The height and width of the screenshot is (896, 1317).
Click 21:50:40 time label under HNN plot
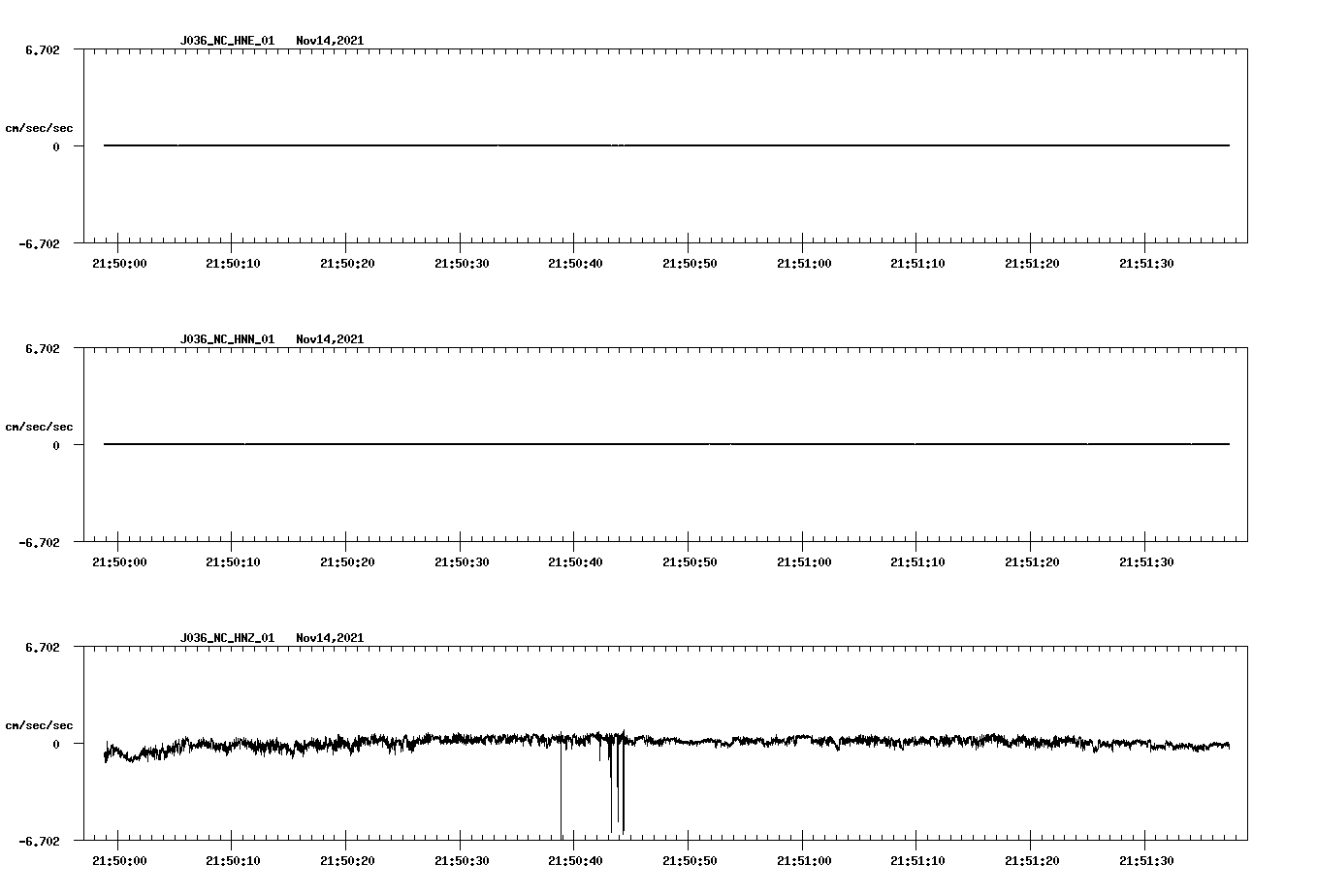click(576, 561)
